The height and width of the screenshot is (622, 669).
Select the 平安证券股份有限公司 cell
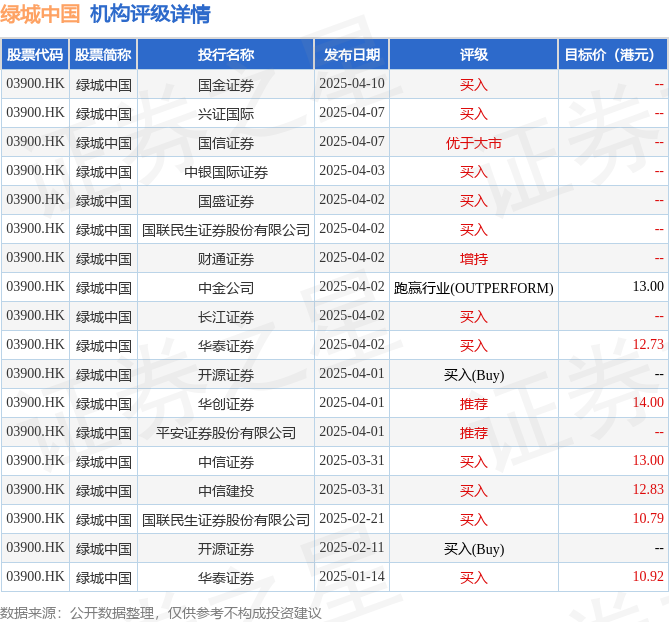226,433
